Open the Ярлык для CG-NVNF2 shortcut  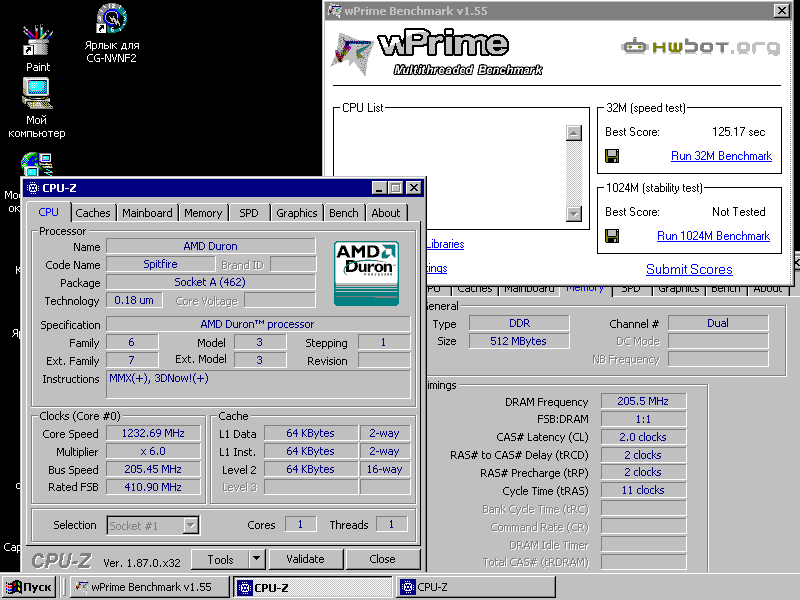tap(112, 34)
